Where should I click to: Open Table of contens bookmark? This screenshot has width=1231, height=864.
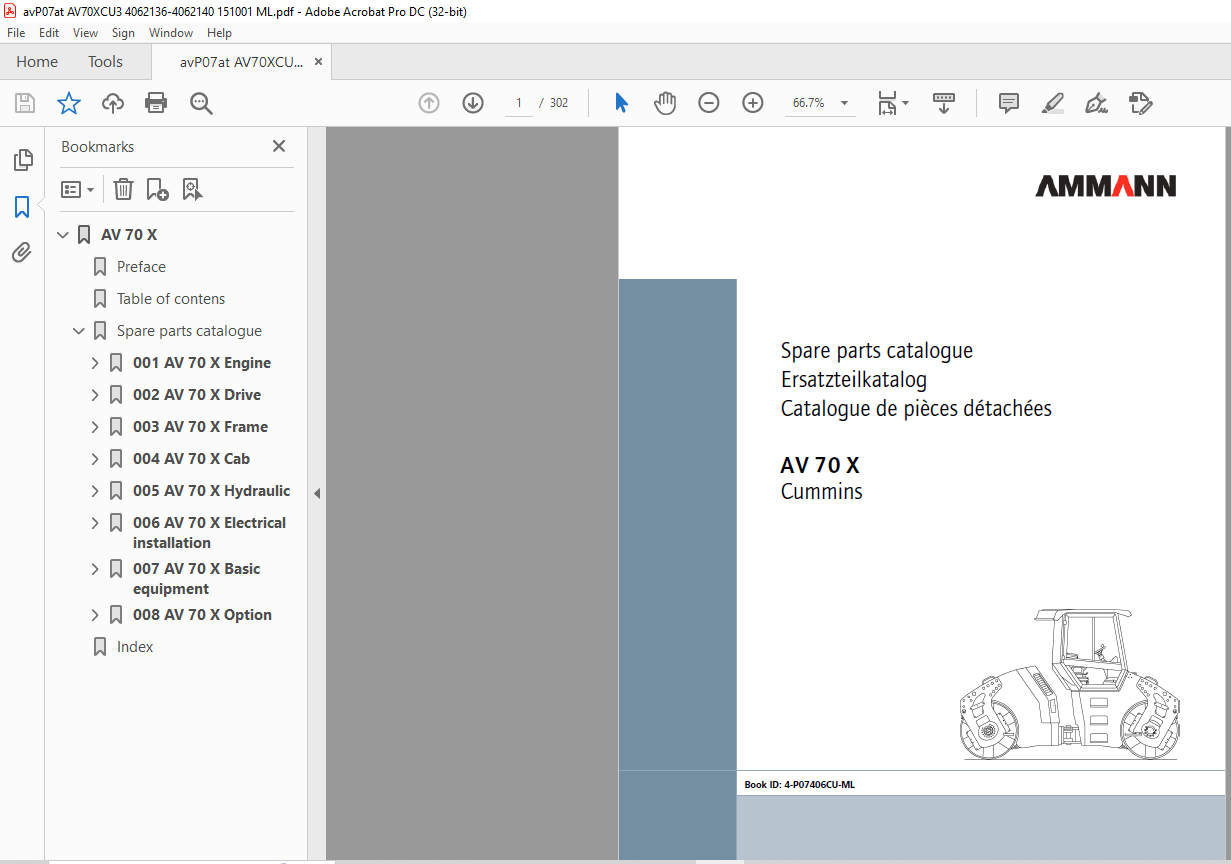coord(171,299)
